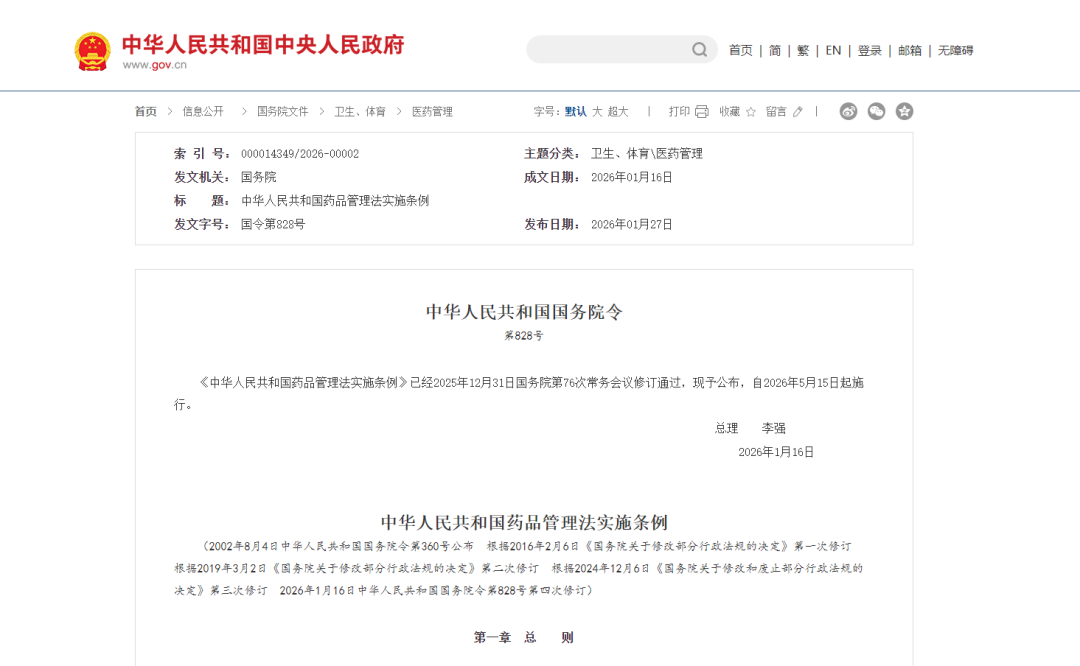Share page via WeChat icon

tap(876, 112)
